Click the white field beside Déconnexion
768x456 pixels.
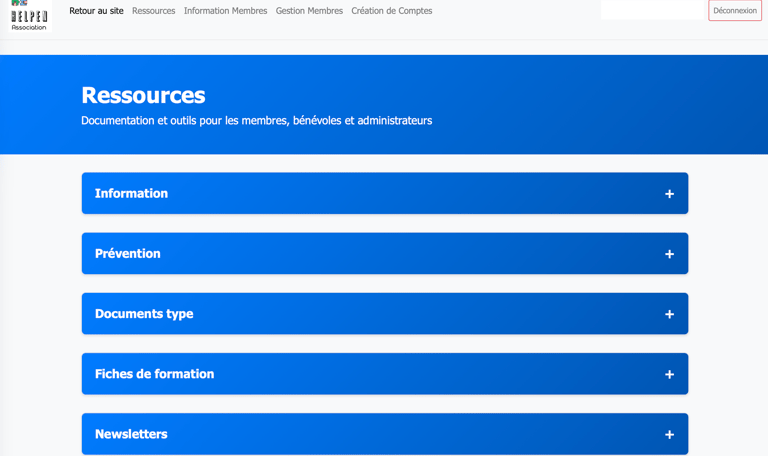click(x=652, y=10)
